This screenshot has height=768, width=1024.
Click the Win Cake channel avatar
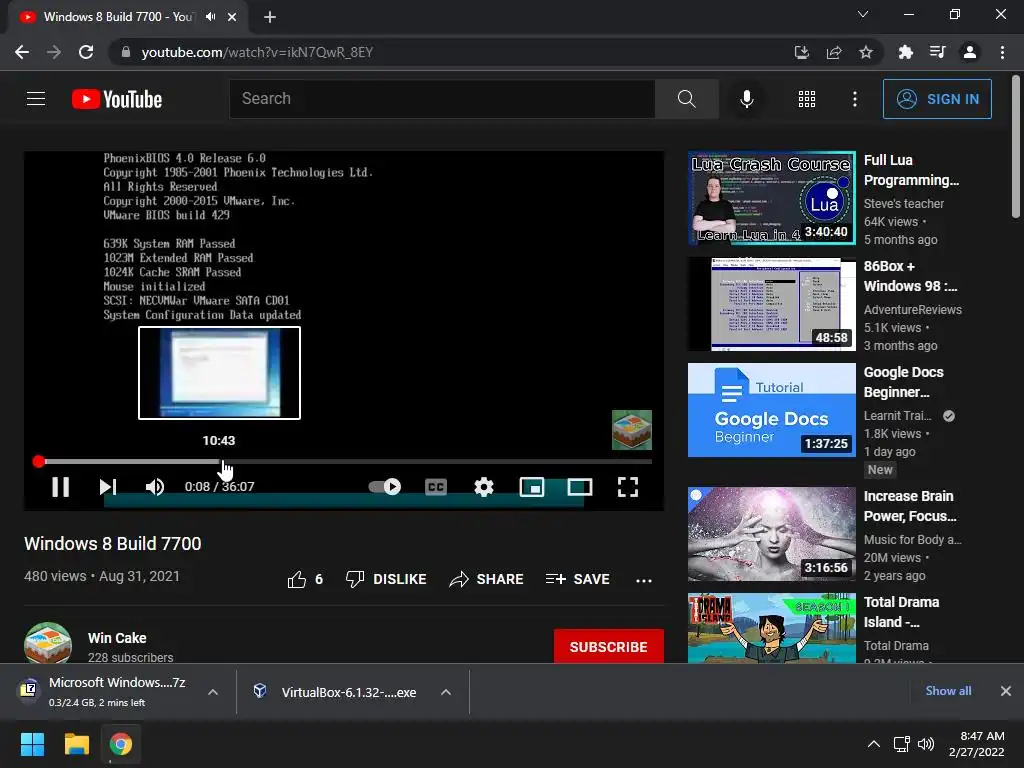[48, 644]
